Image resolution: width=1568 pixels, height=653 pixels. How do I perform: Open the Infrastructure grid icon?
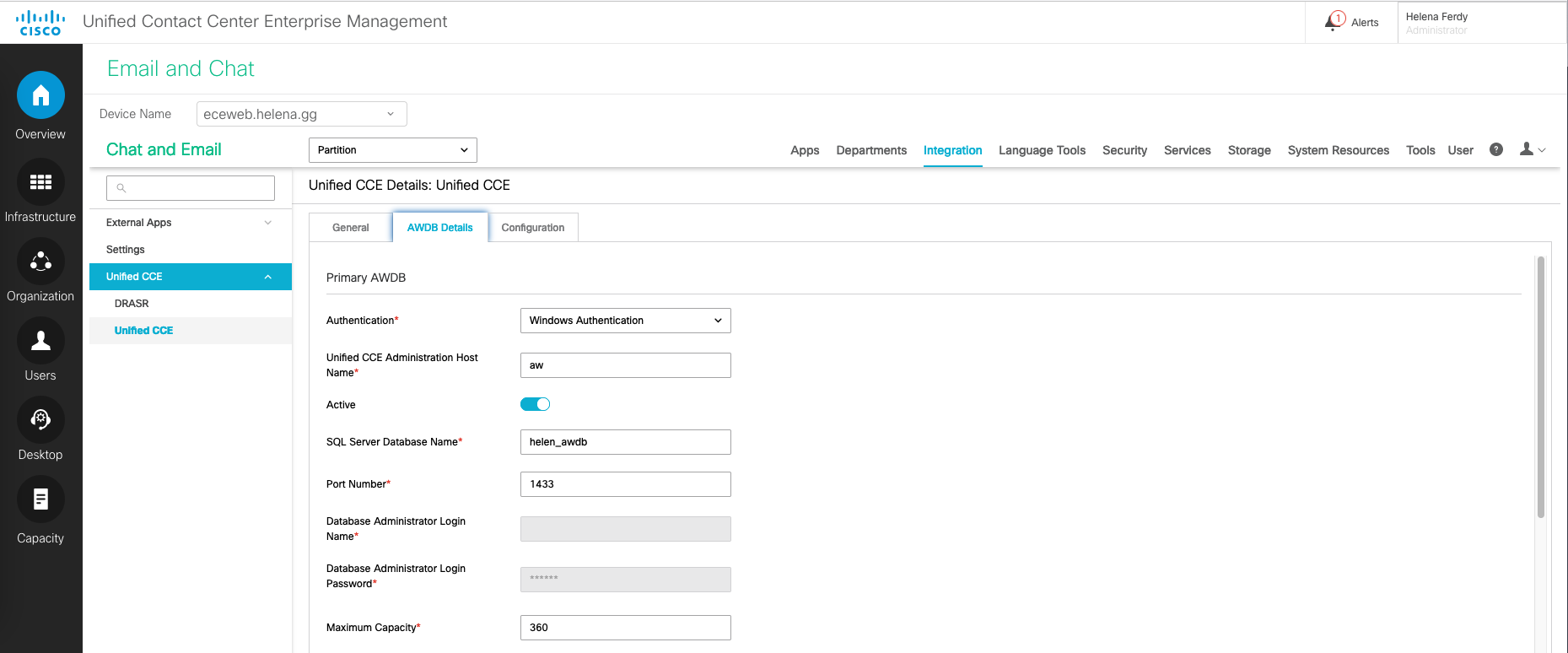[40, 182]
